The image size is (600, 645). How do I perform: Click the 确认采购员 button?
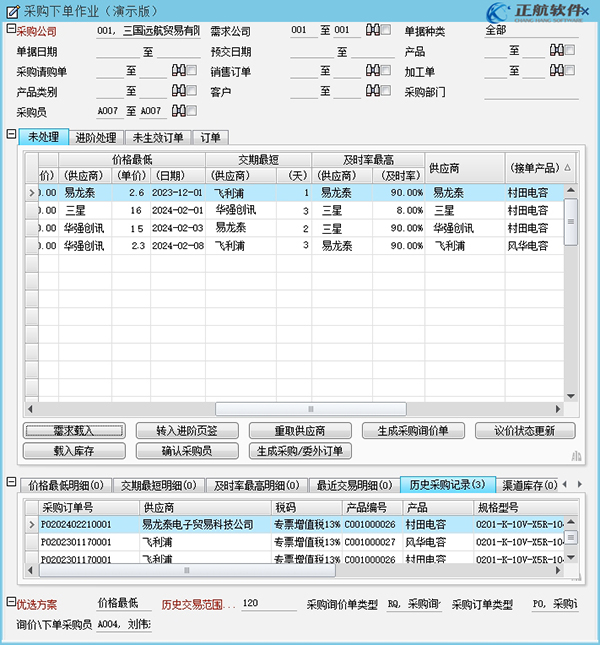[187, 451]
